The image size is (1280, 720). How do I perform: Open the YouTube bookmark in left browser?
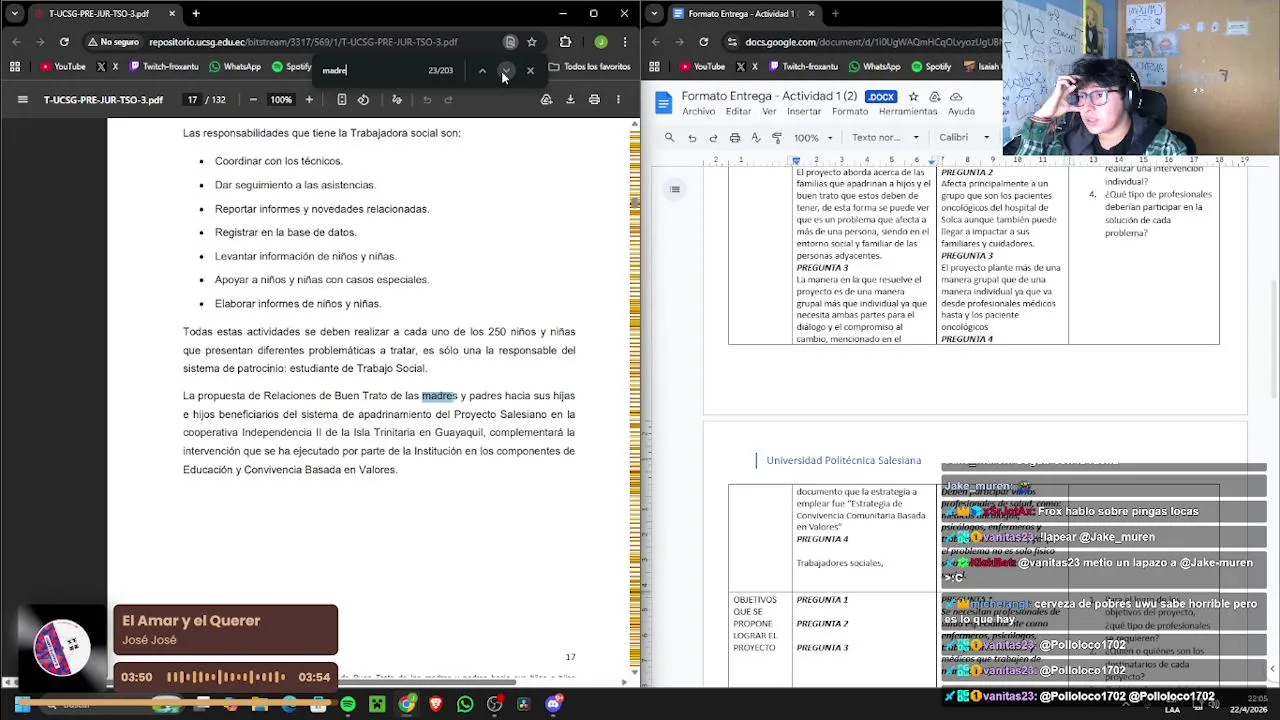pos(63,67)
